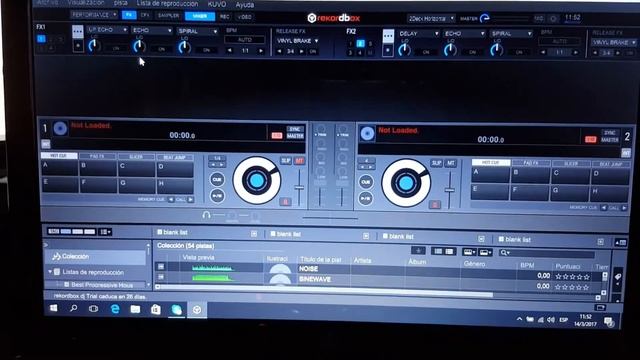The width and height of the screenshot is (640, 360).
Task: Open Microsoft Edge from taskbar
Action: [115, 309]
